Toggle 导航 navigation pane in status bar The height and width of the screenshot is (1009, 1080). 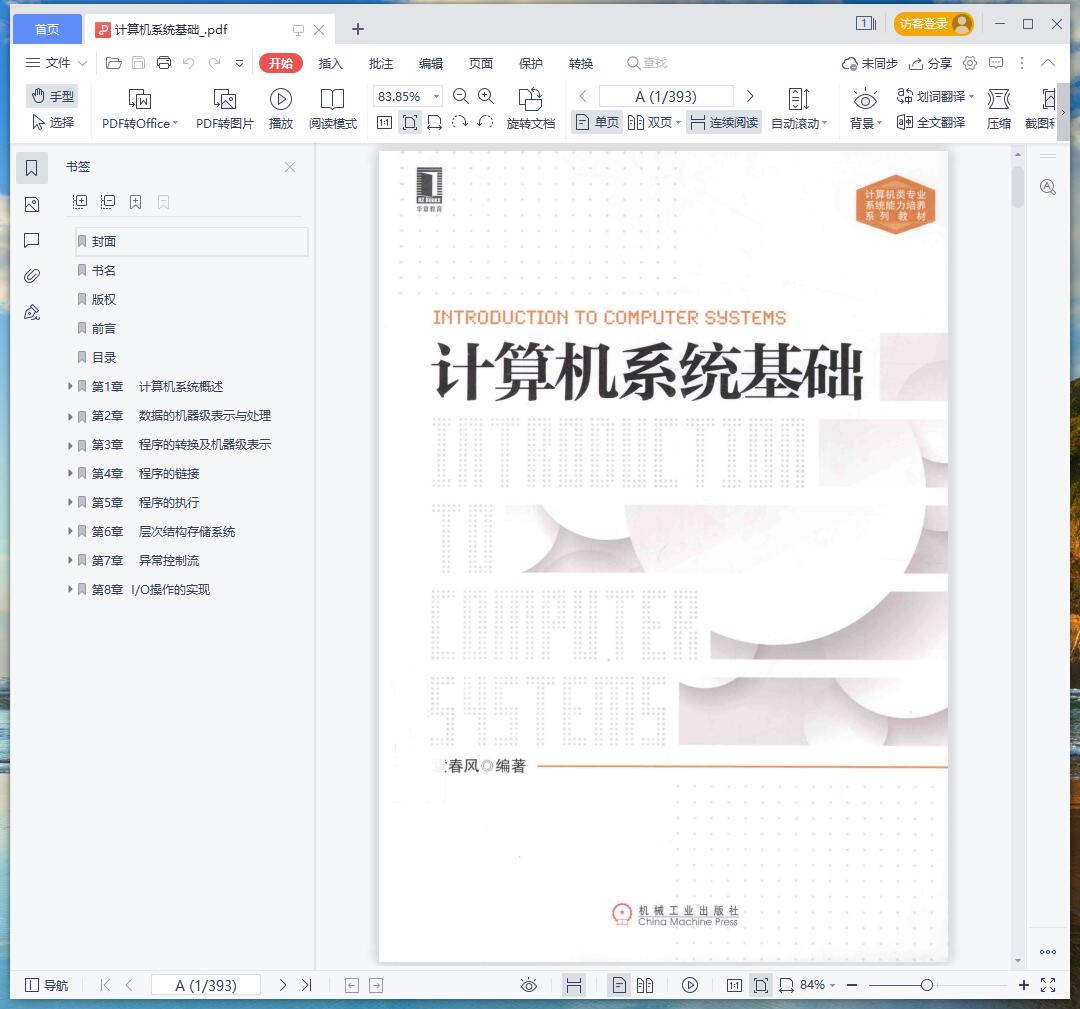point(46,985)
